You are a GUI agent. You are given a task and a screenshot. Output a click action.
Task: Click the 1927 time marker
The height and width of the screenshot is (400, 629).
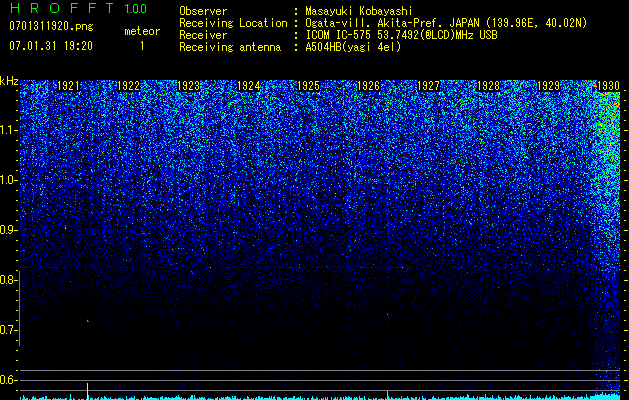click(428, 86)
